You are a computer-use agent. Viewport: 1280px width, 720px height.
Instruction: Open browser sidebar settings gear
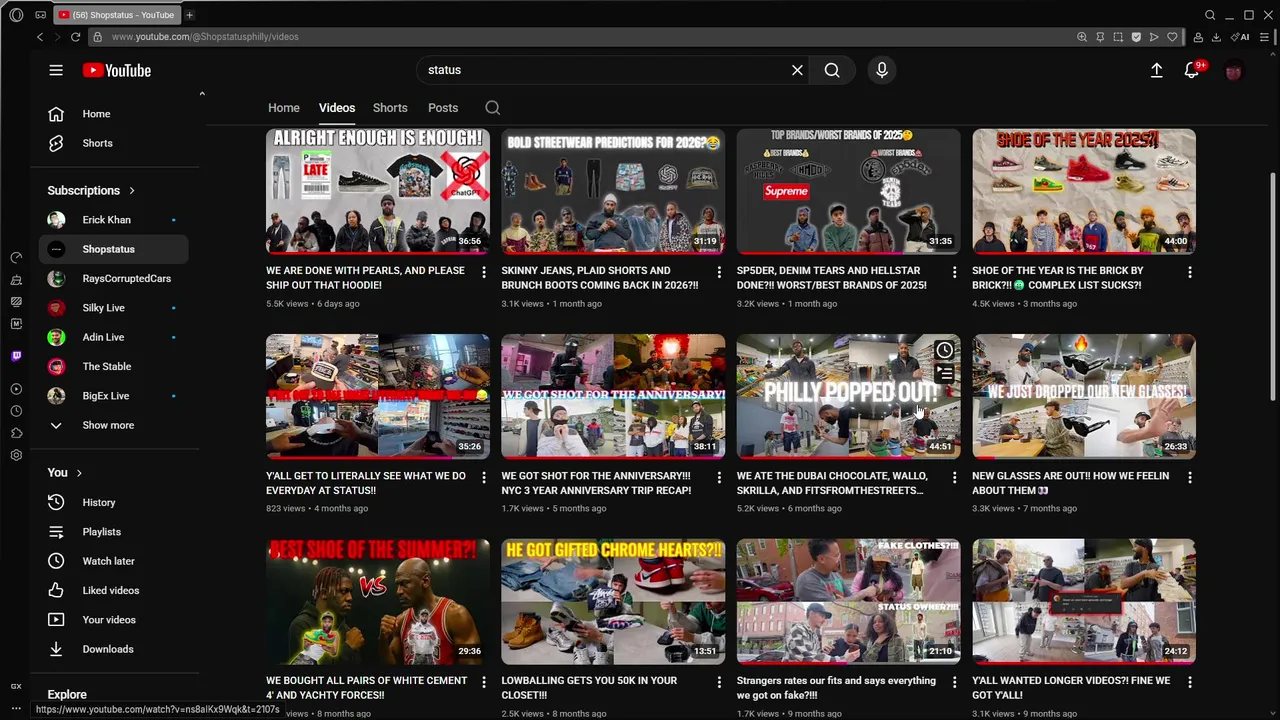pos(16,455)
